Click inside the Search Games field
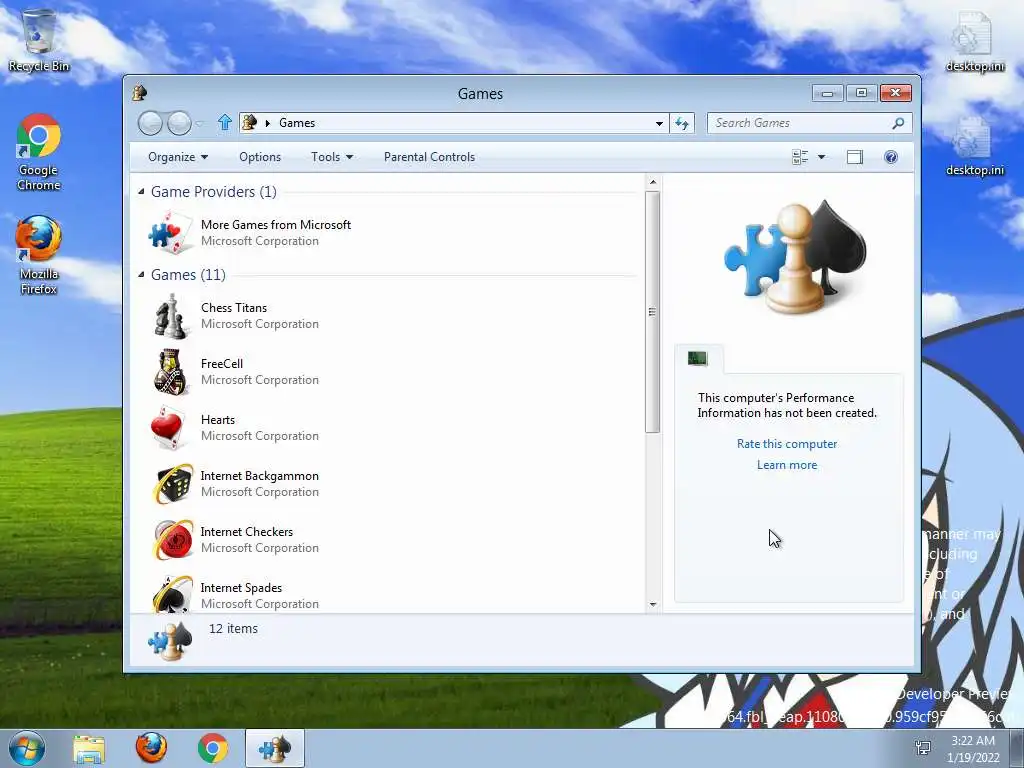 tap(800, 123)
